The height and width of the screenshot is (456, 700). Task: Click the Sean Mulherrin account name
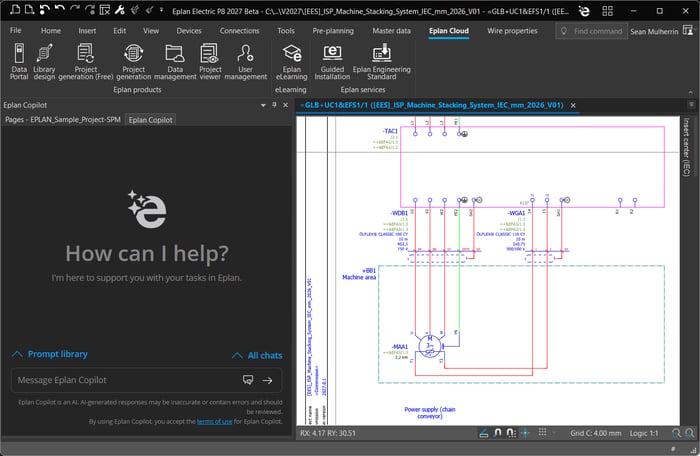(654, 31)
